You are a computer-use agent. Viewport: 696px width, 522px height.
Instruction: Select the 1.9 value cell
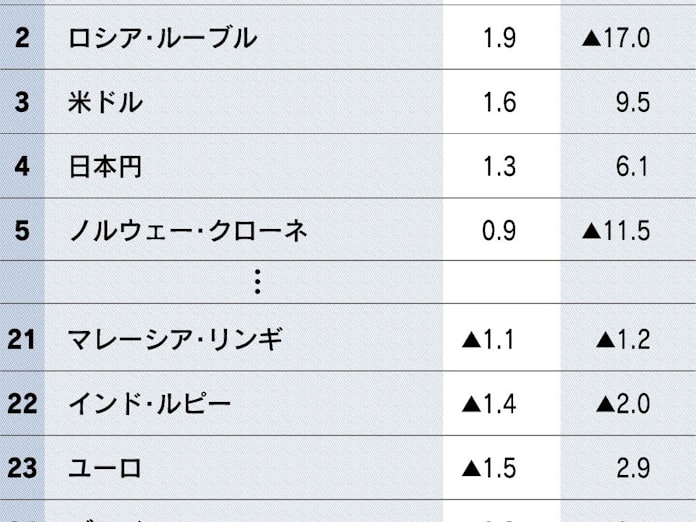[499, 39]
